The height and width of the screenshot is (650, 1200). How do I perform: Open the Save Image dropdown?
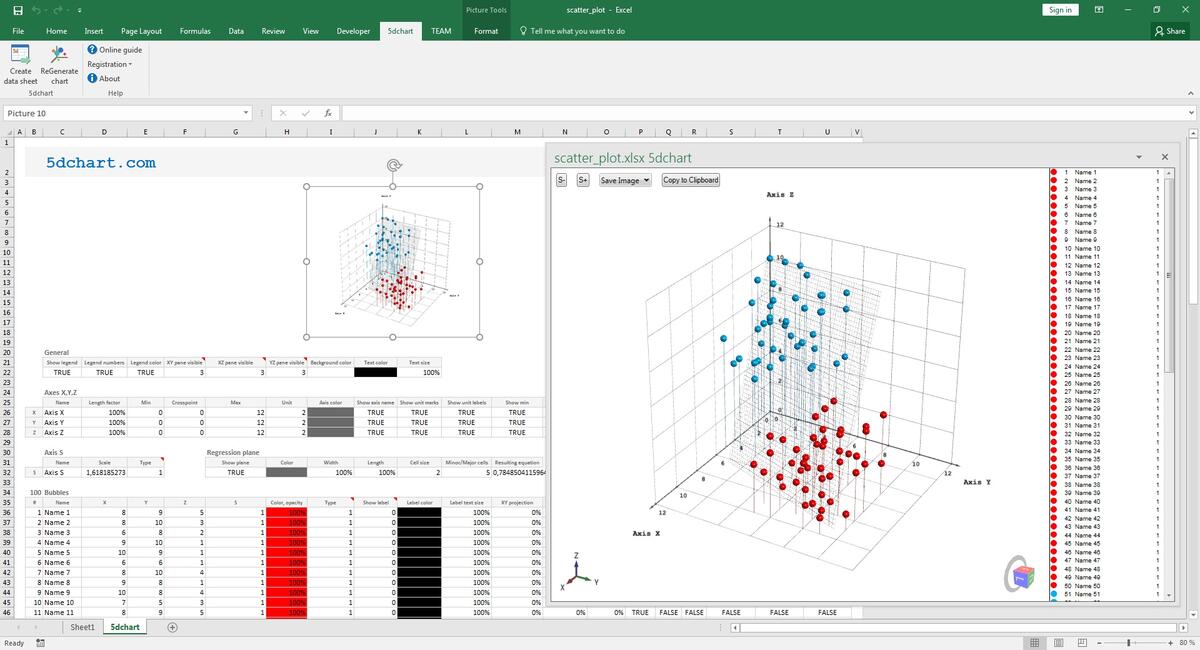pos(625,180)
